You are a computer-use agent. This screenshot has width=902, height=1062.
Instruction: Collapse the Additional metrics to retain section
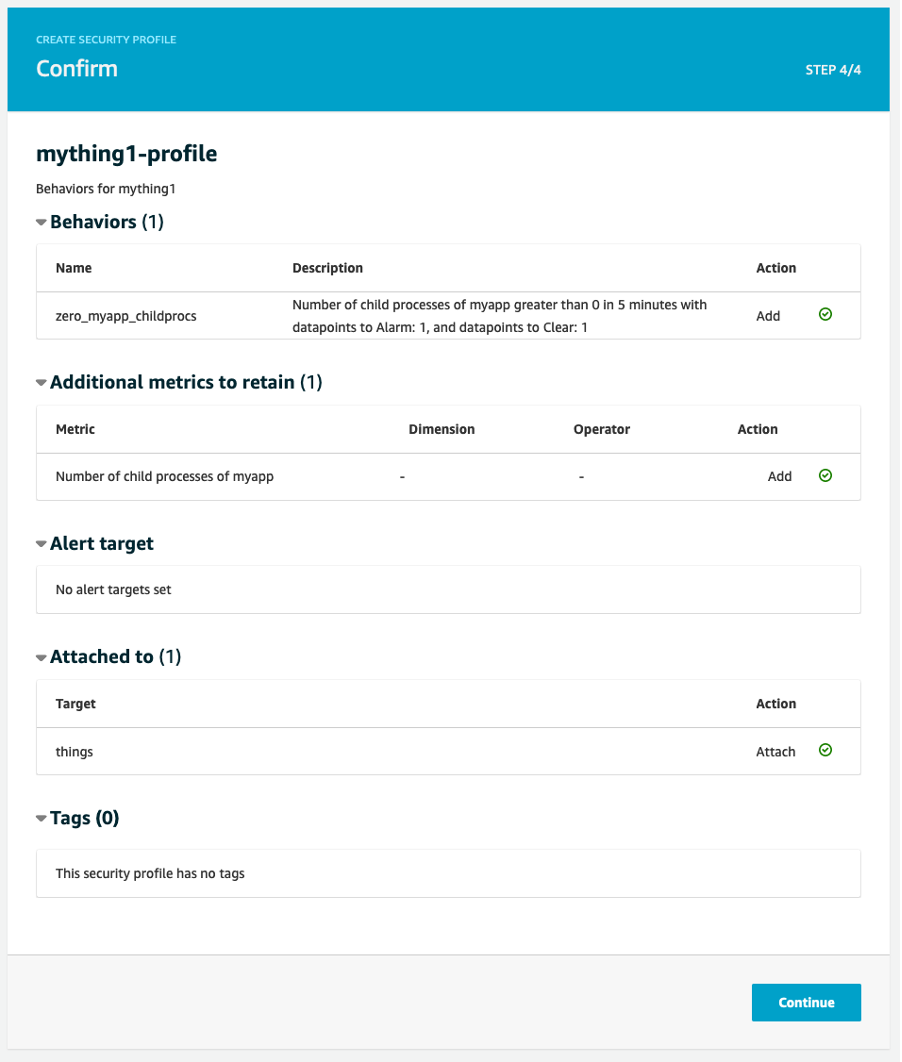click(41, 383)
